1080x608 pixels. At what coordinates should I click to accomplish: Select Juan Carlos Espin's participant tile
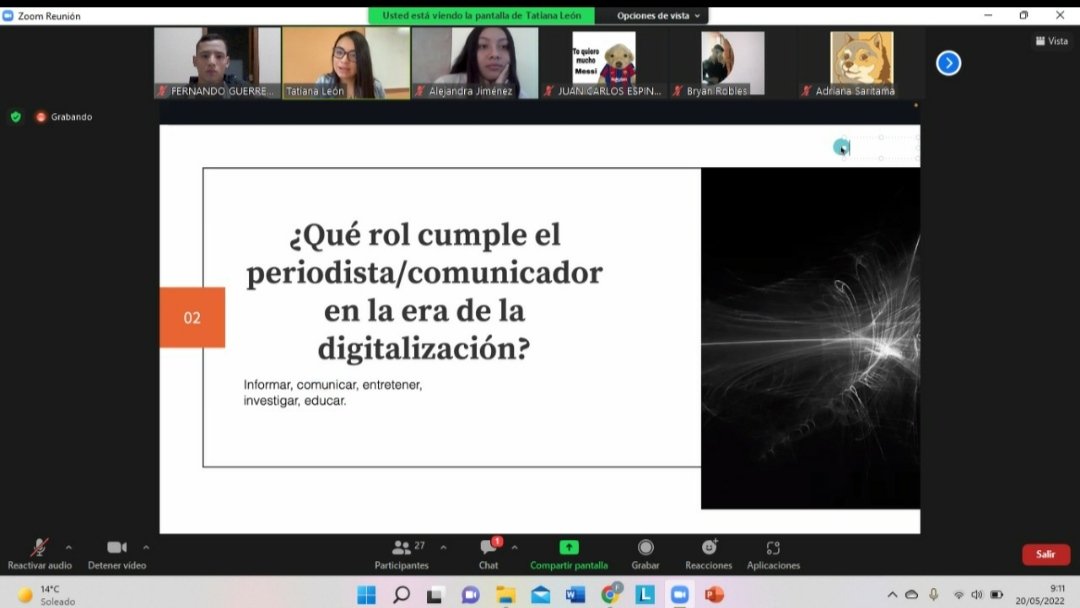click(603, 63)
